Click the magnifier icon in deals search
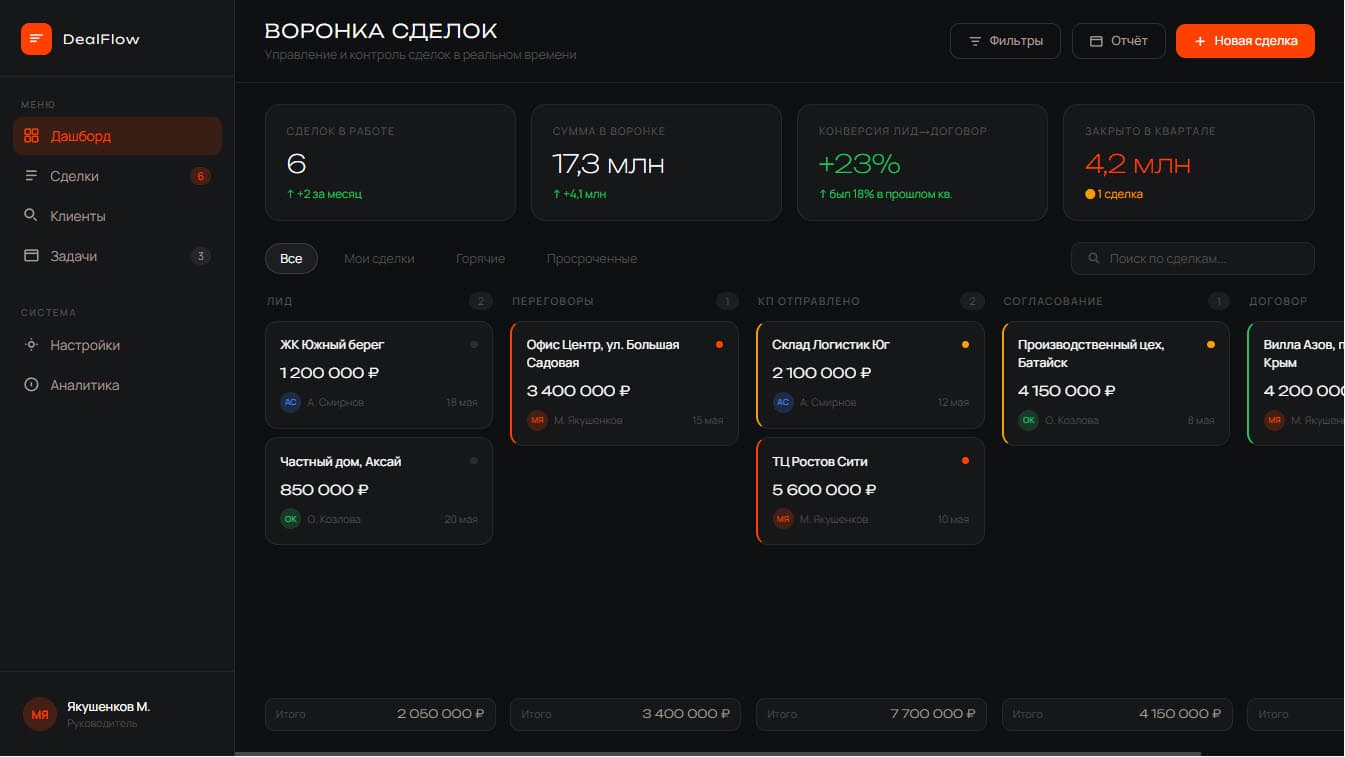Image resolution: width=1345 pixels, height=757 pixels. 1093,259
